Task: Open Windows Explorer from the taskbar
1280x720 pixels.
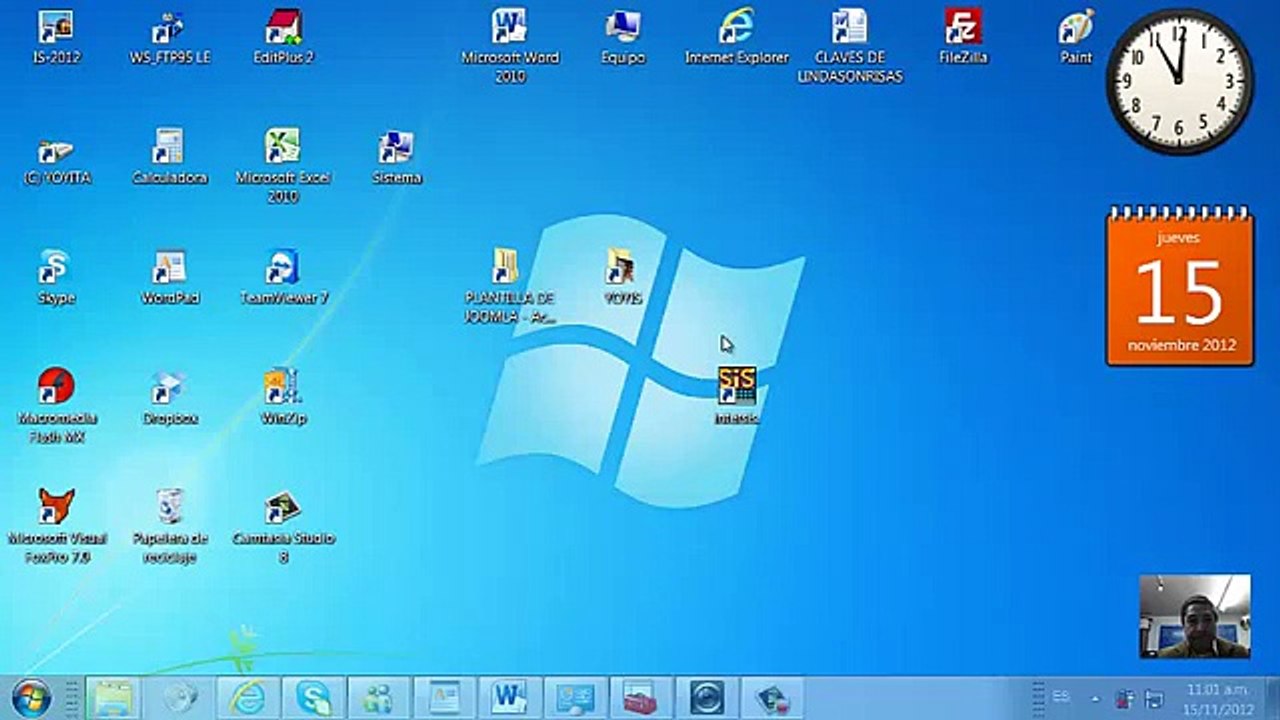Action: pyautogui.click(x=114, y=697)
